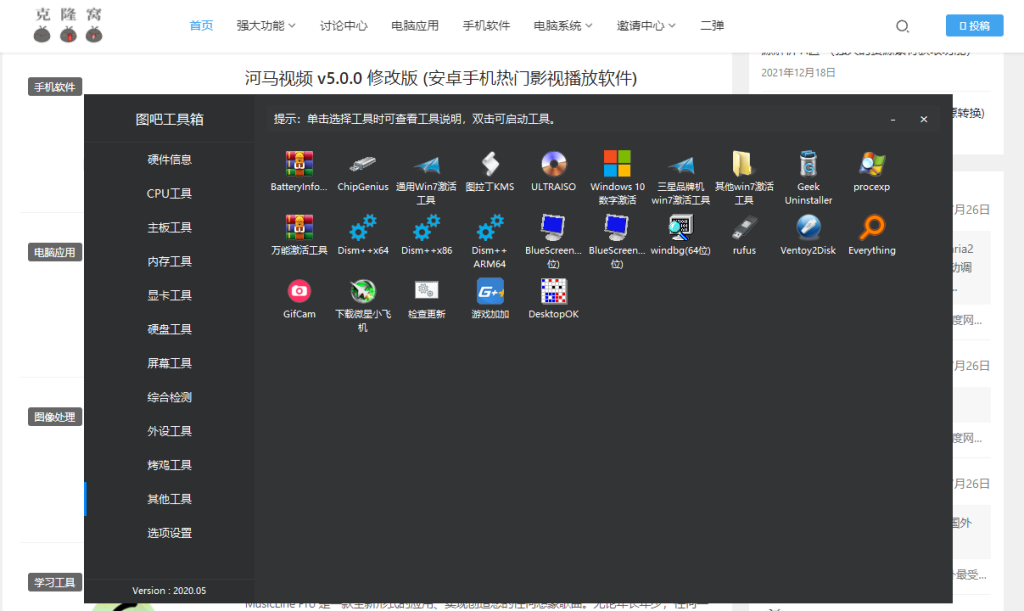Select the GifCam icon

(299, 291)
